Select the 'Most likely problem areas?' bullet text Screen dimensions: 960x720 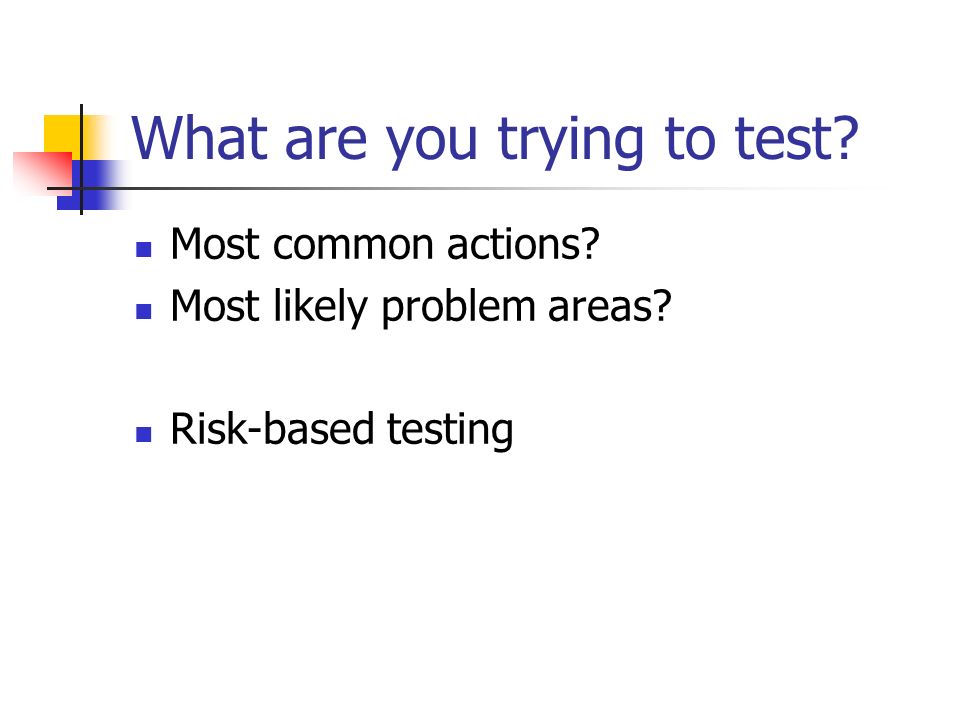[x=421, y=307]
